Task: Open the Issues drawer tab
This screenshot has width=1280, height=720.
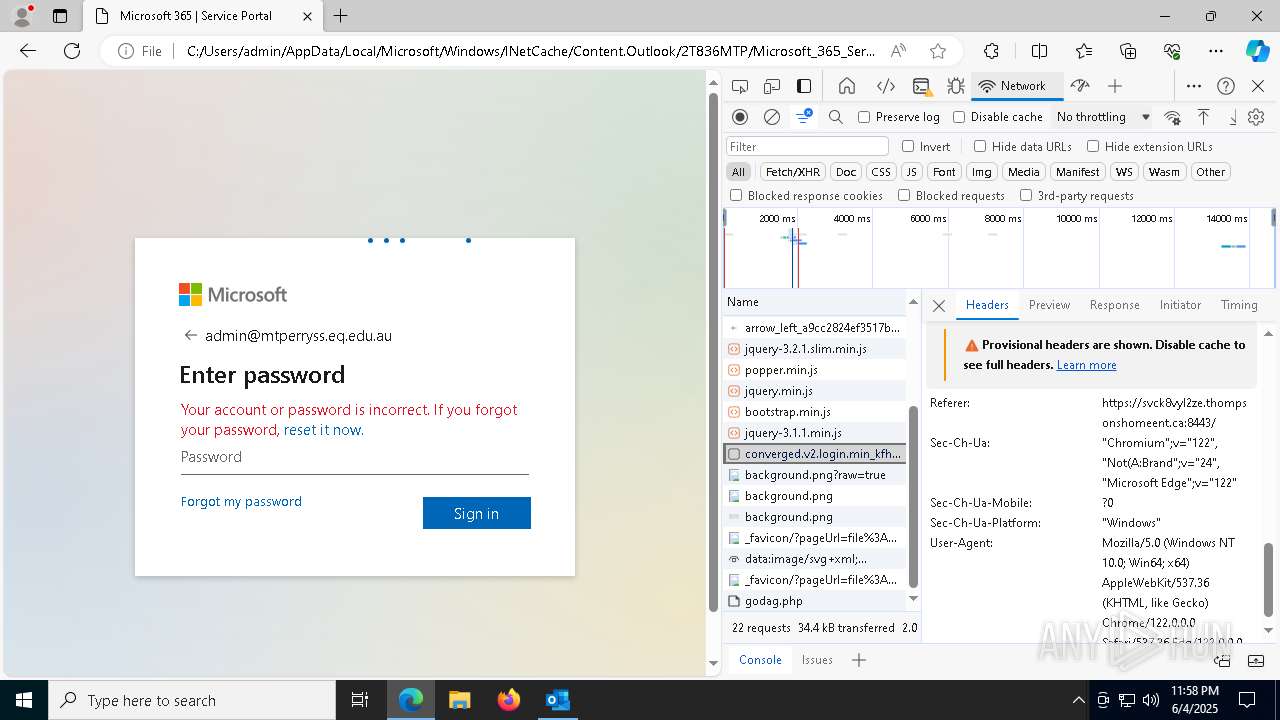Action: [817, 660]
